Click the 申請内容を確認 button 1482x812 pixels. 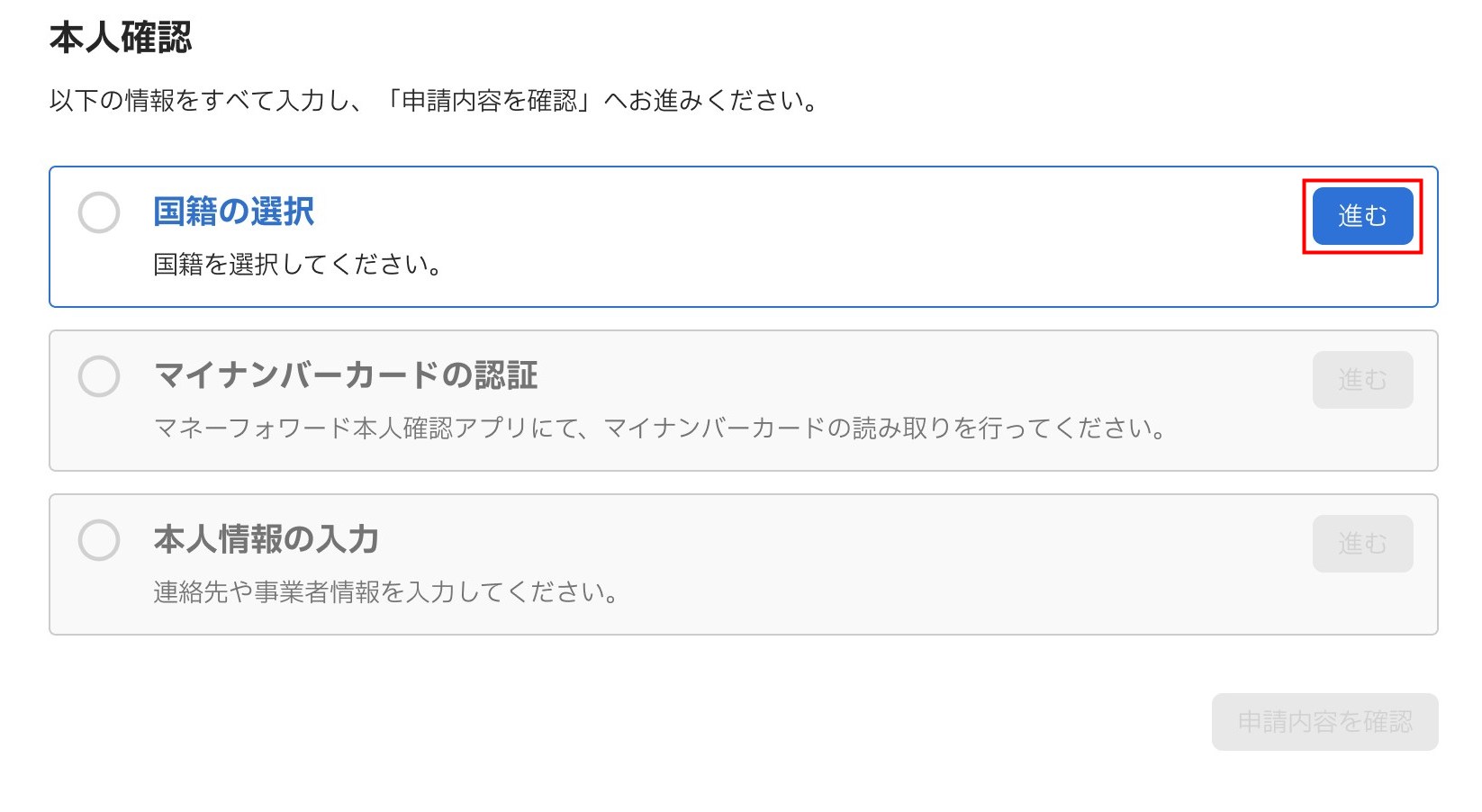[x=1324, y=722]
